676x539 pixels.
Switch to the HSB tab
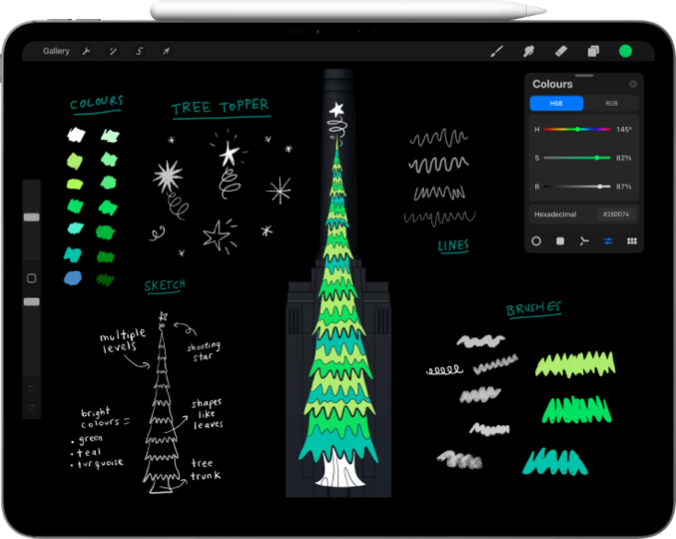point(556,103)
